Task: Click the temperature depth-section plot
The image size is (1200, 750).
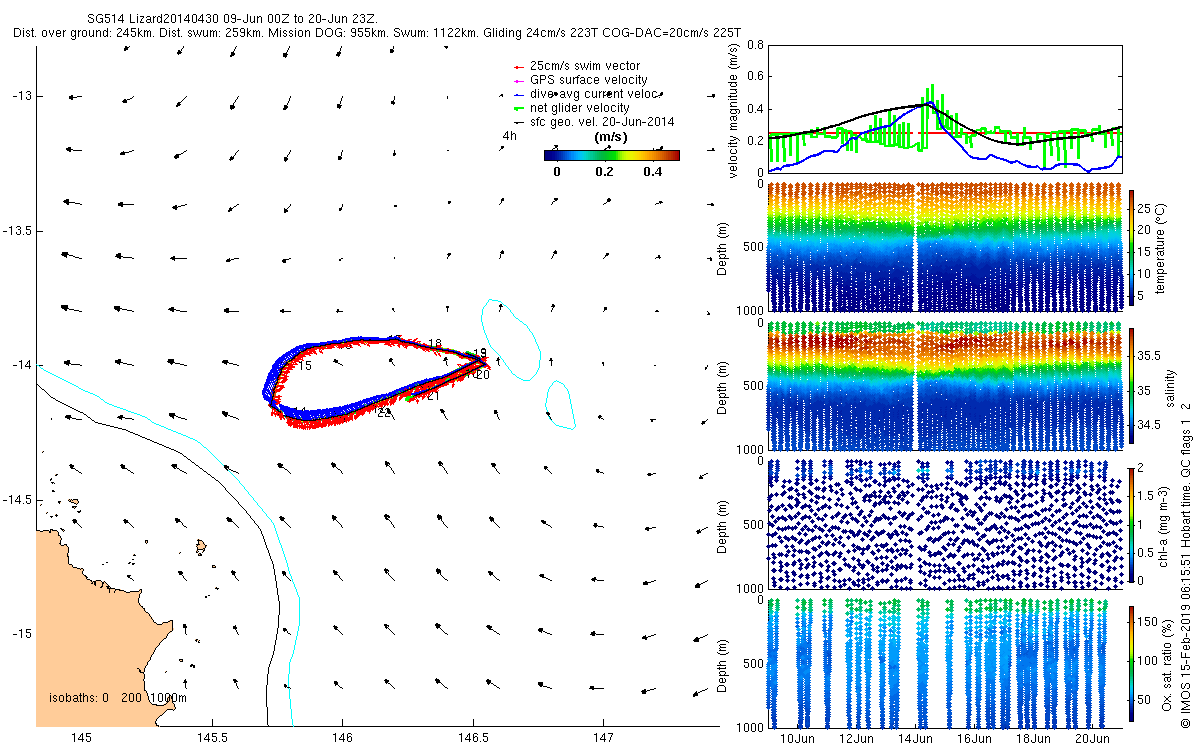Action: coord(944,247)
